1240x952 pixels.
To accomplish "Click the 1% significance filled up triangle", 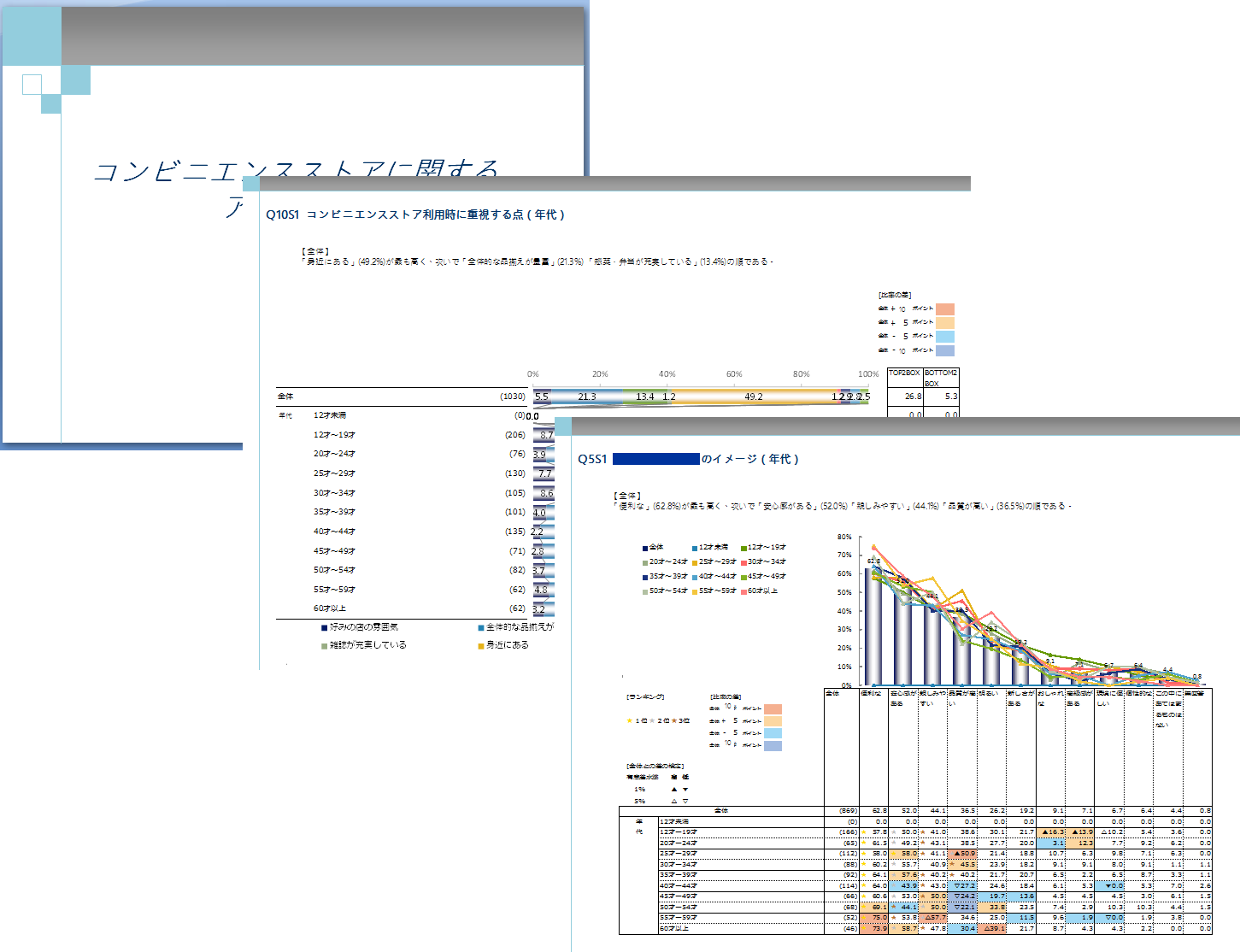I will [674, 790].
